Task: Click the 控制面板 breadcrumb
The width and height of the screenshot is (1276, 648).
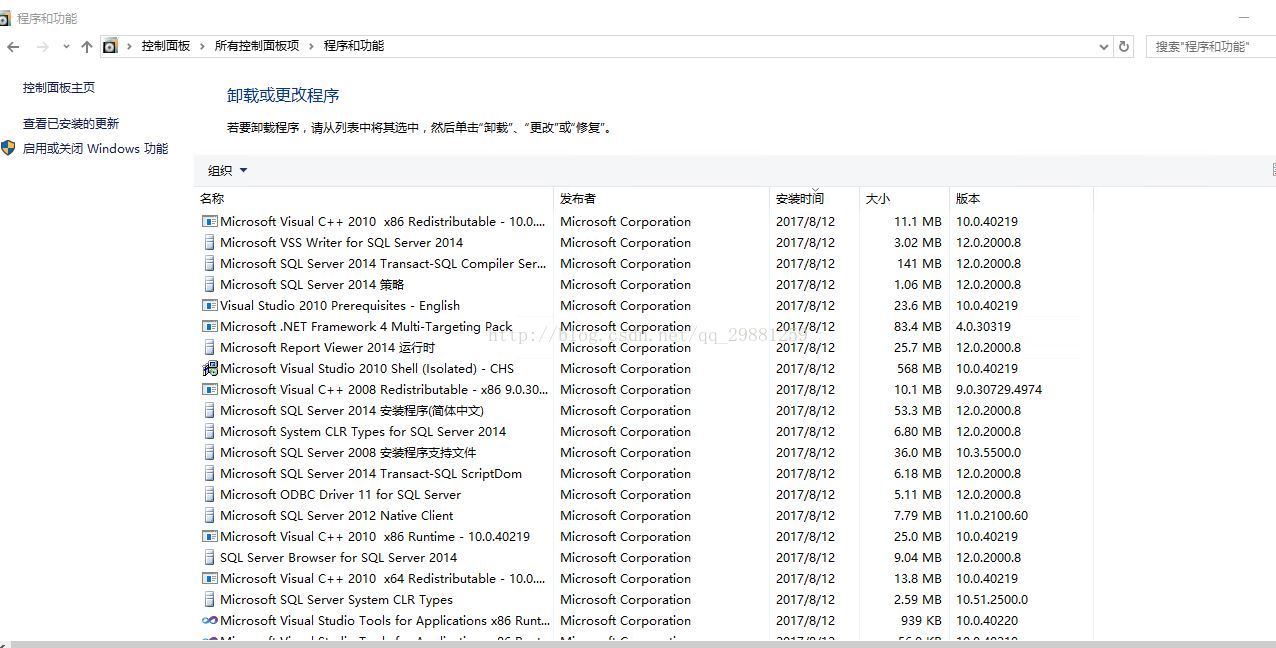Action: (x=165, y=46)
